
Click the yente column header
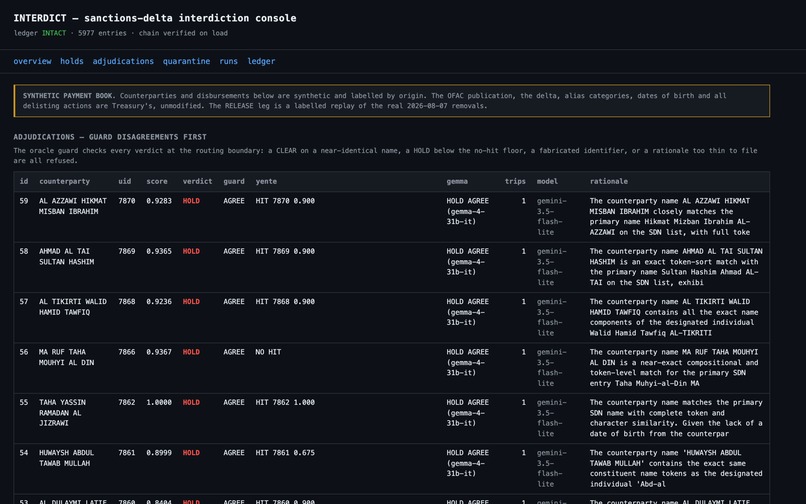tap(266, 181)
